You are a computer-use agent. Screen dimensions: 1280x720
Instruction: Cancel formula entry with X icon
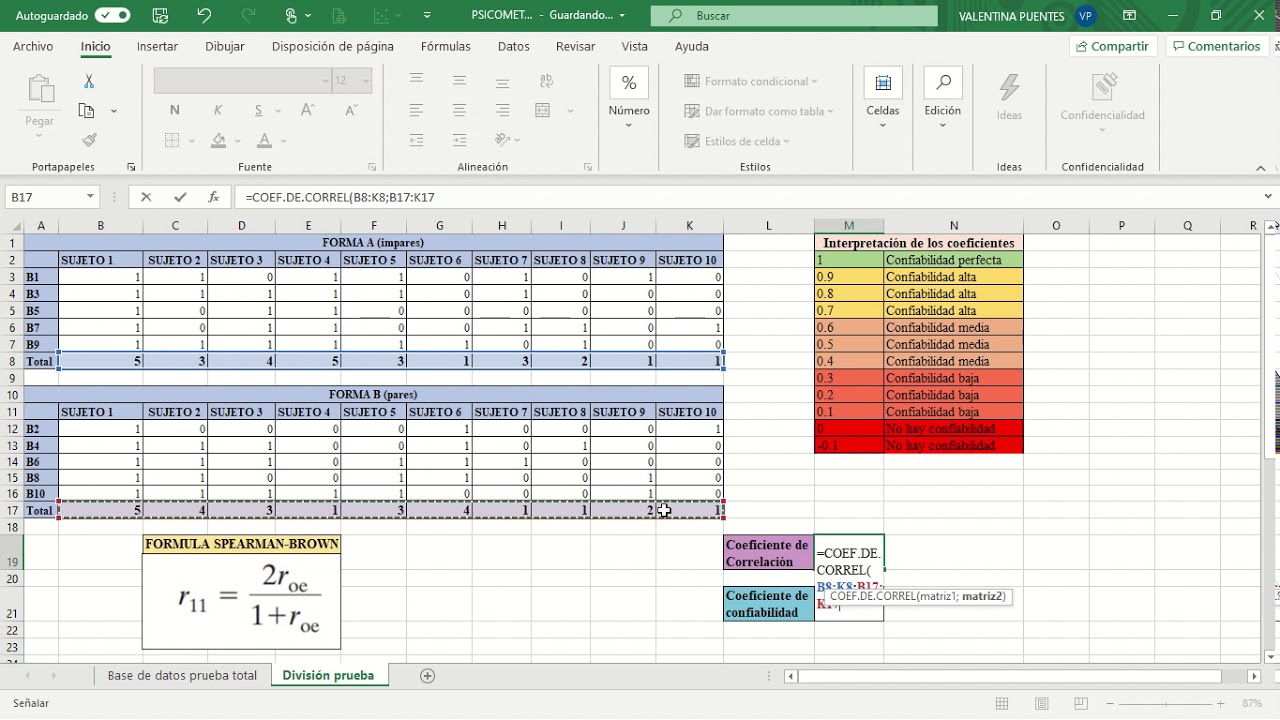[x=146, y=197]
